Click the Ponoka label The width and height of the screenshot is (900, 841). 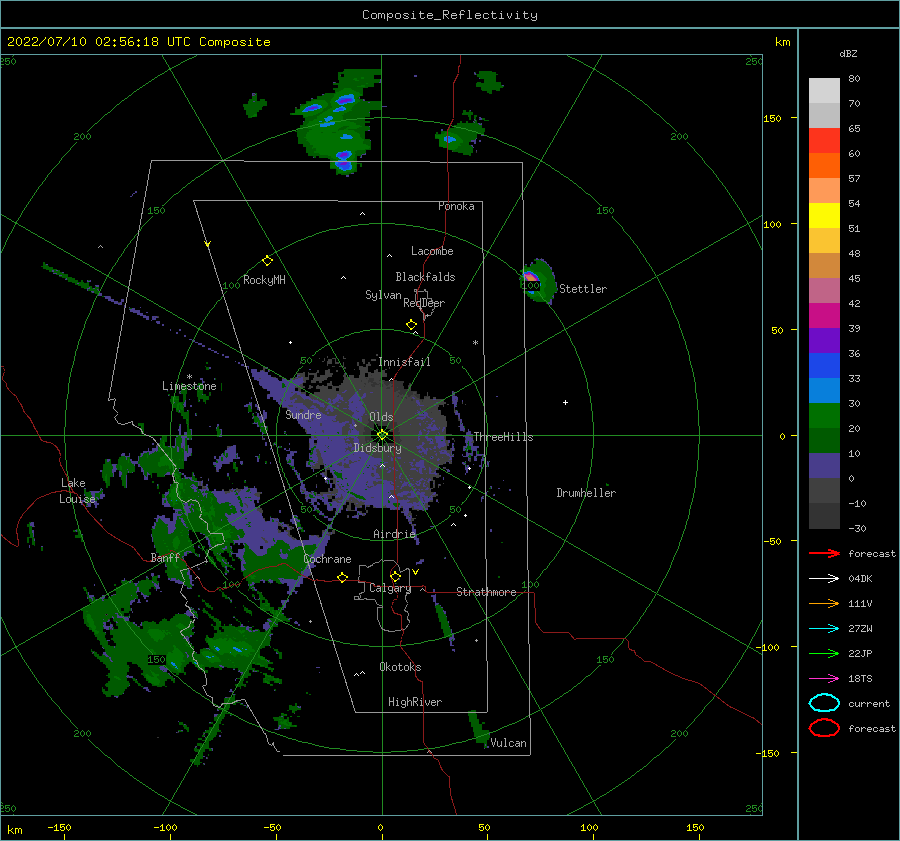coord(456,206)
